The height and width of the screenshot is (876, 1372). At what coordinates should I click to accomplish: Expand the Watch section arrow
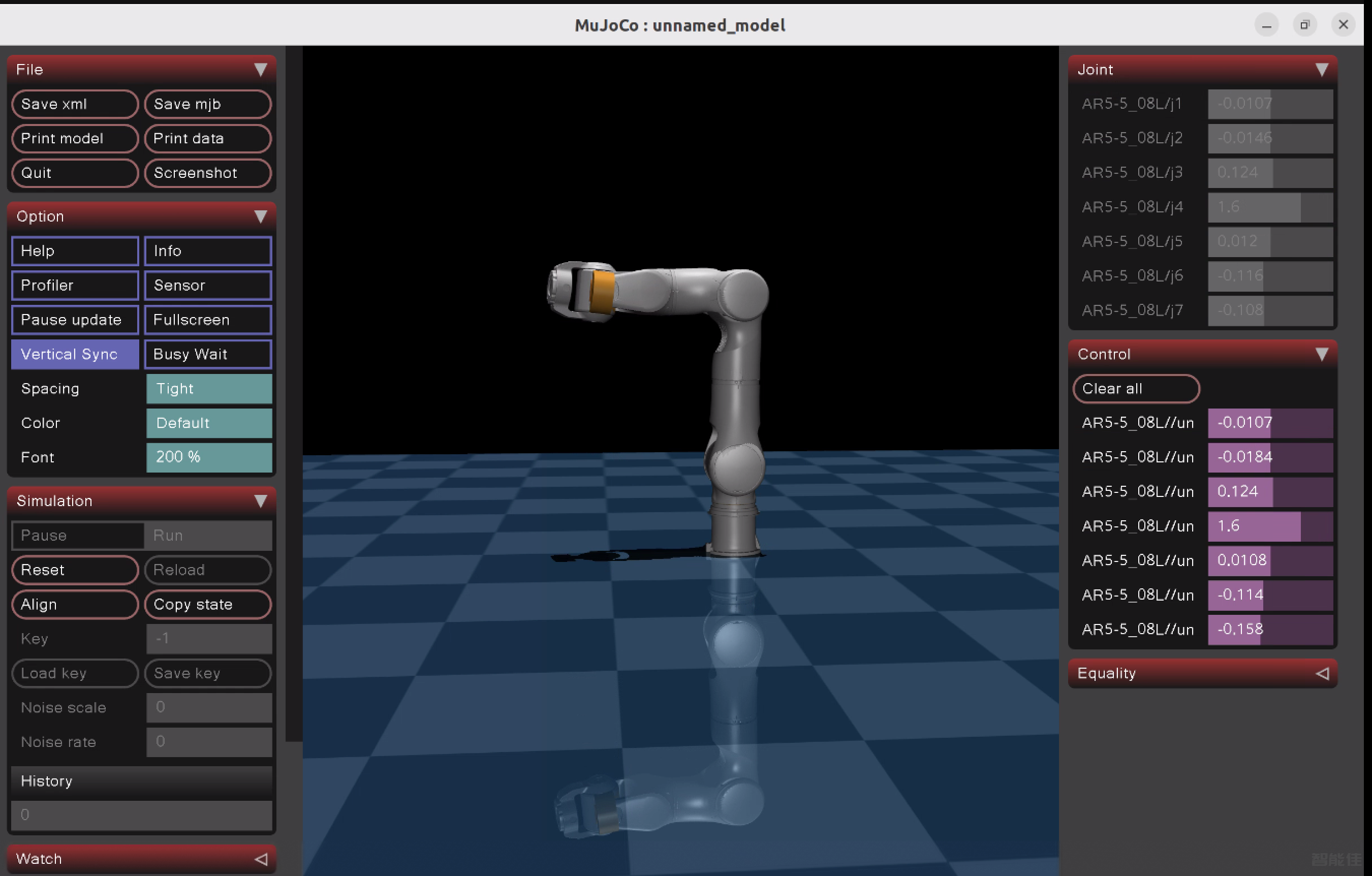pos(260,858)
